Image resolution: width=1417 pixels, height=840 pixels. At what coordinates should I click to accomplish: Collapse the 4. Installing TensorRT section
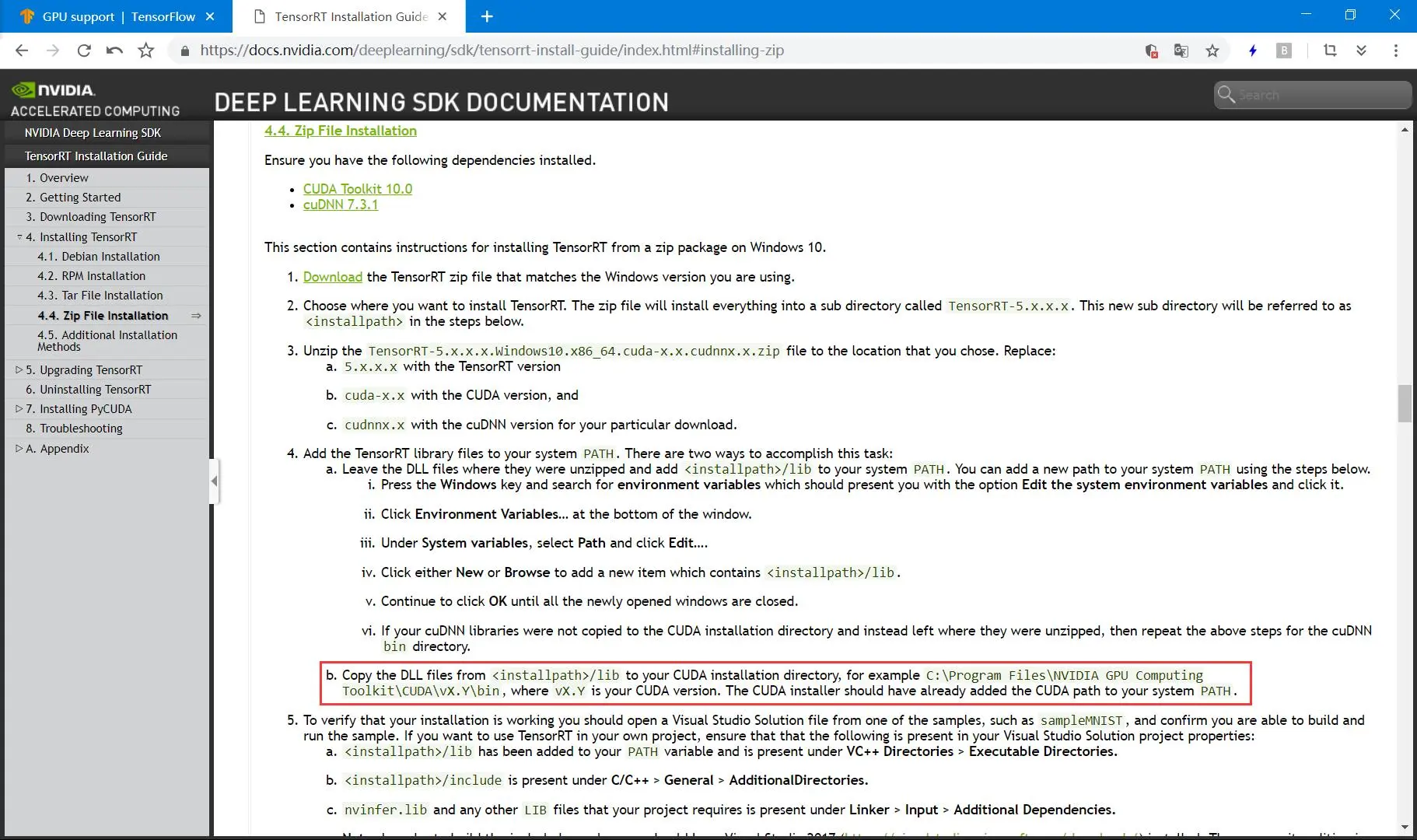pos(19,236)
